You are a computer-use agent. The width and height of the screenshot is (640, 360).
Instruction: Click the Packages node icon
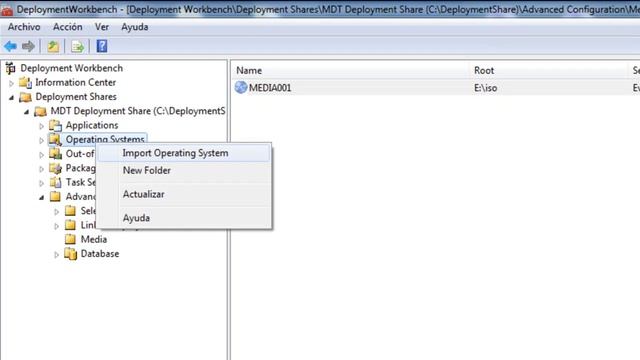(x=55, y=168)
